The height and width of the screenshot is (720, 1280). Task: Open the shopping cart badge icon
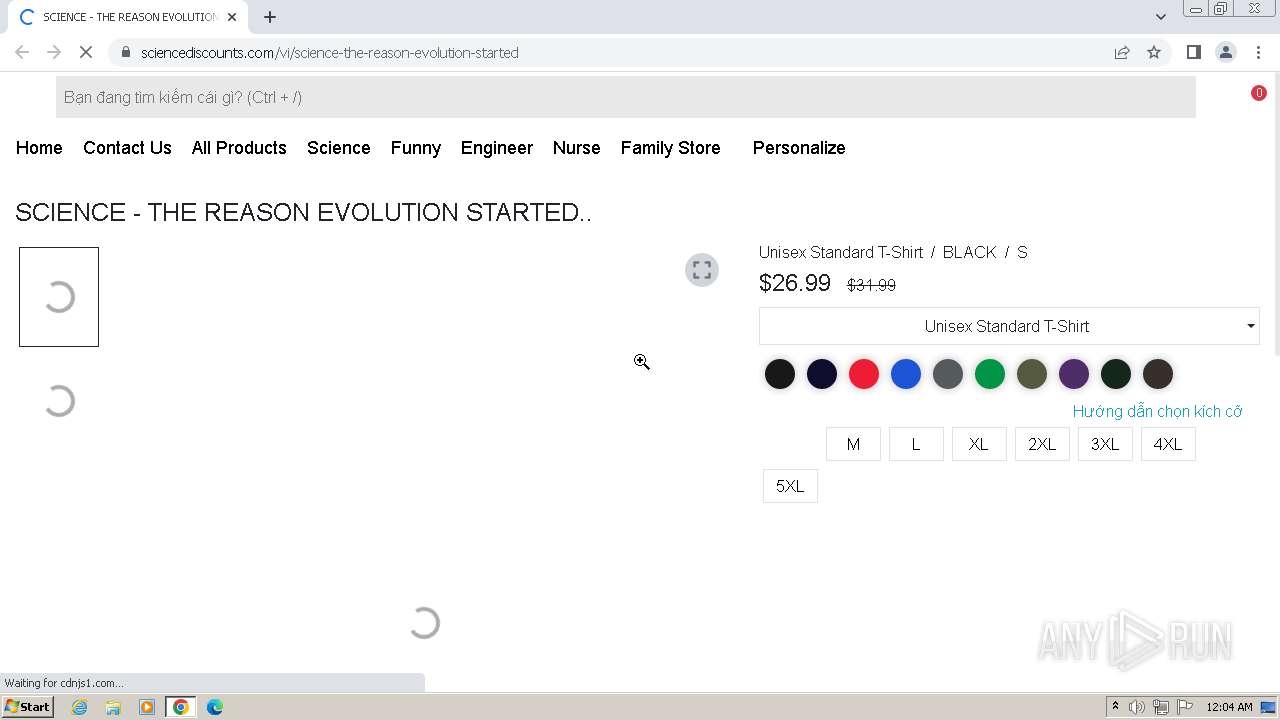click(1258, 93)
